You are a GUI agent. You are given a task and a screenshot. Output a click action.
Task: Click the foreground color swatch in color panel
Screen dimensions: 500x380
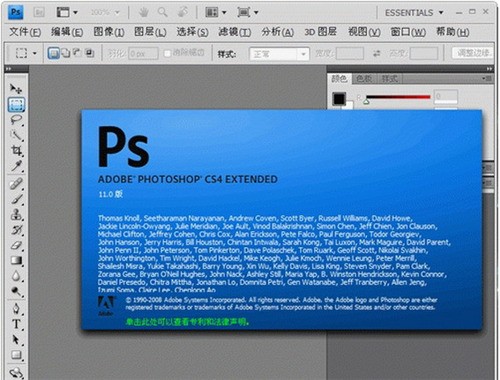tap(339, 99)
